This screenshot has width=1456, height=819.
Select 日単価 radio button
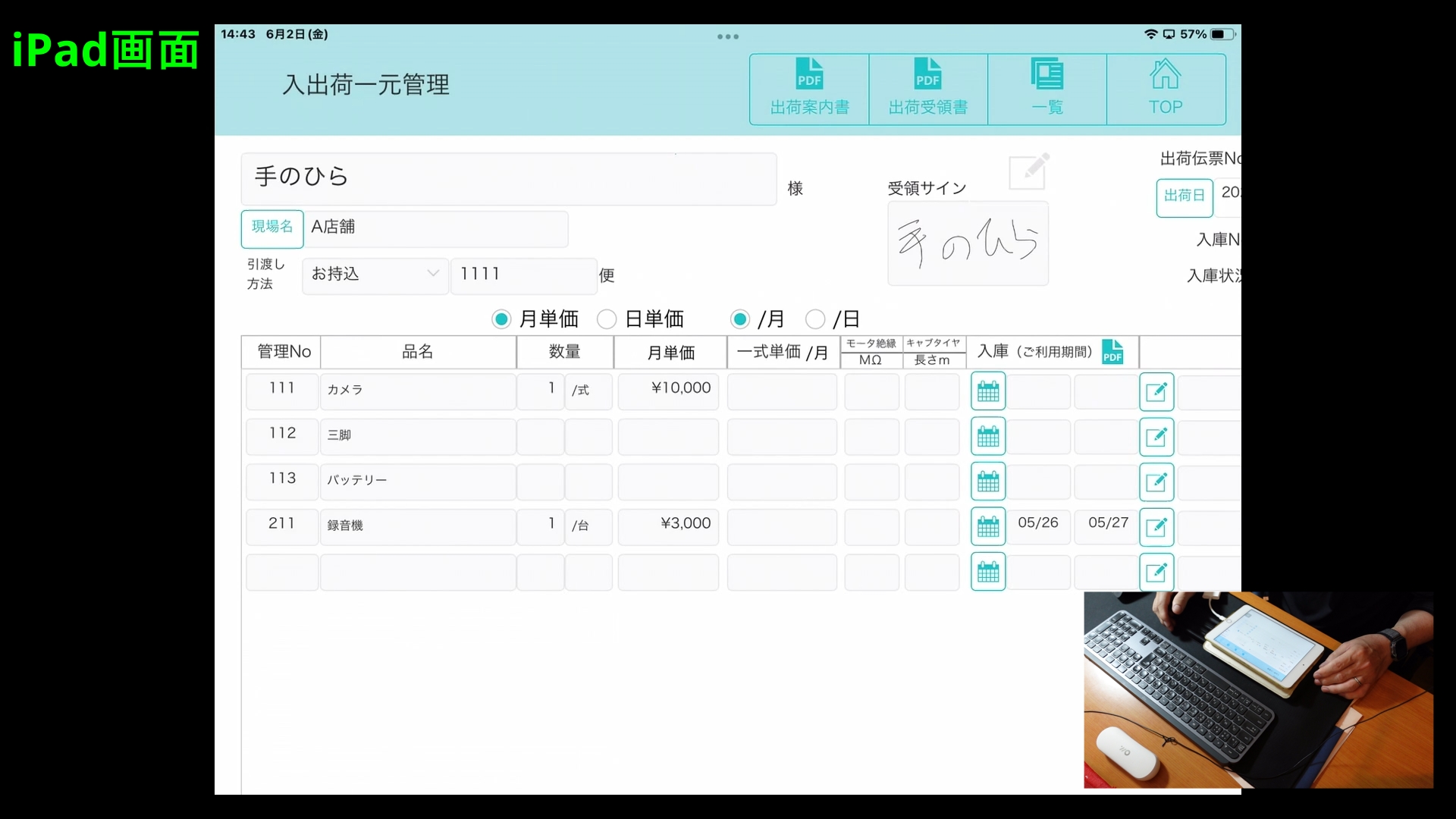(607, 319)
